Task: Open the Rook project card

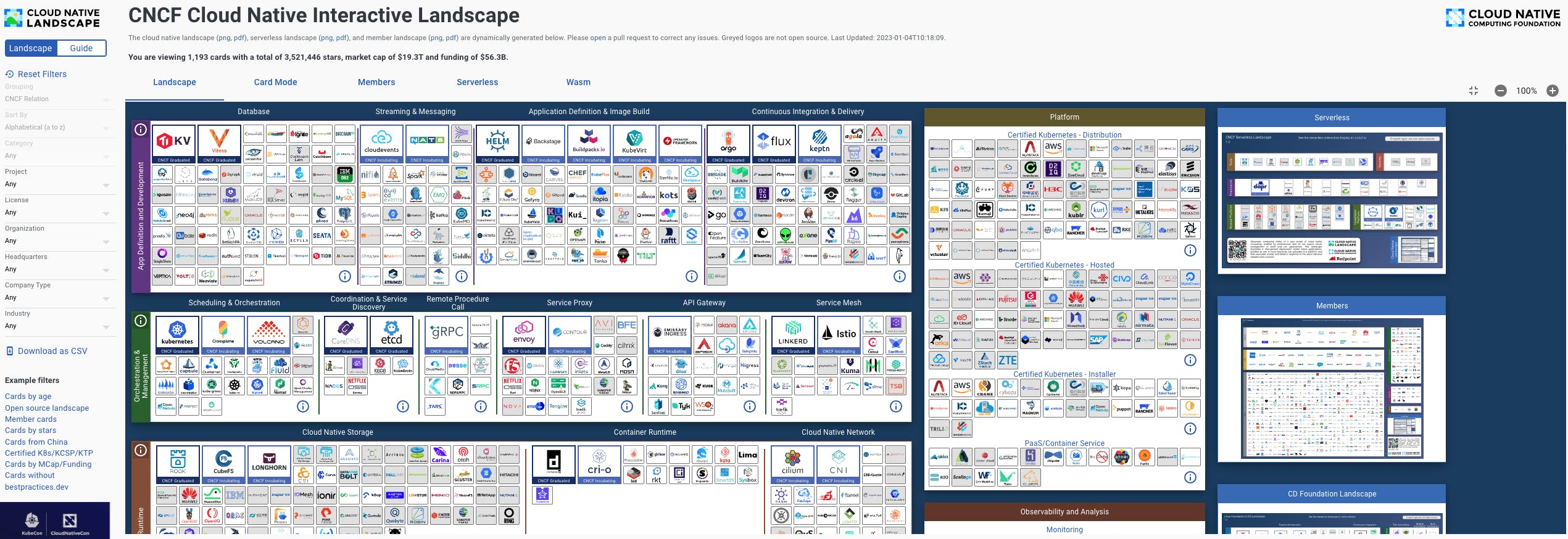Action: tap(178, 465)
